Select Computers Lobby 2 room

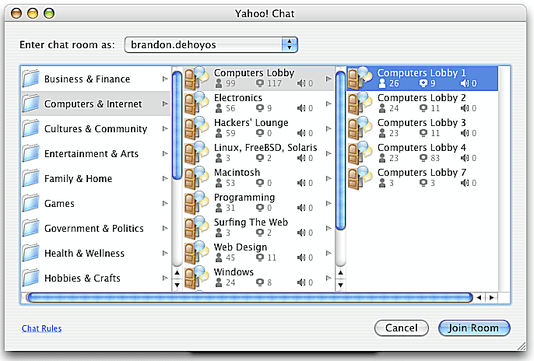pos(422,103)
